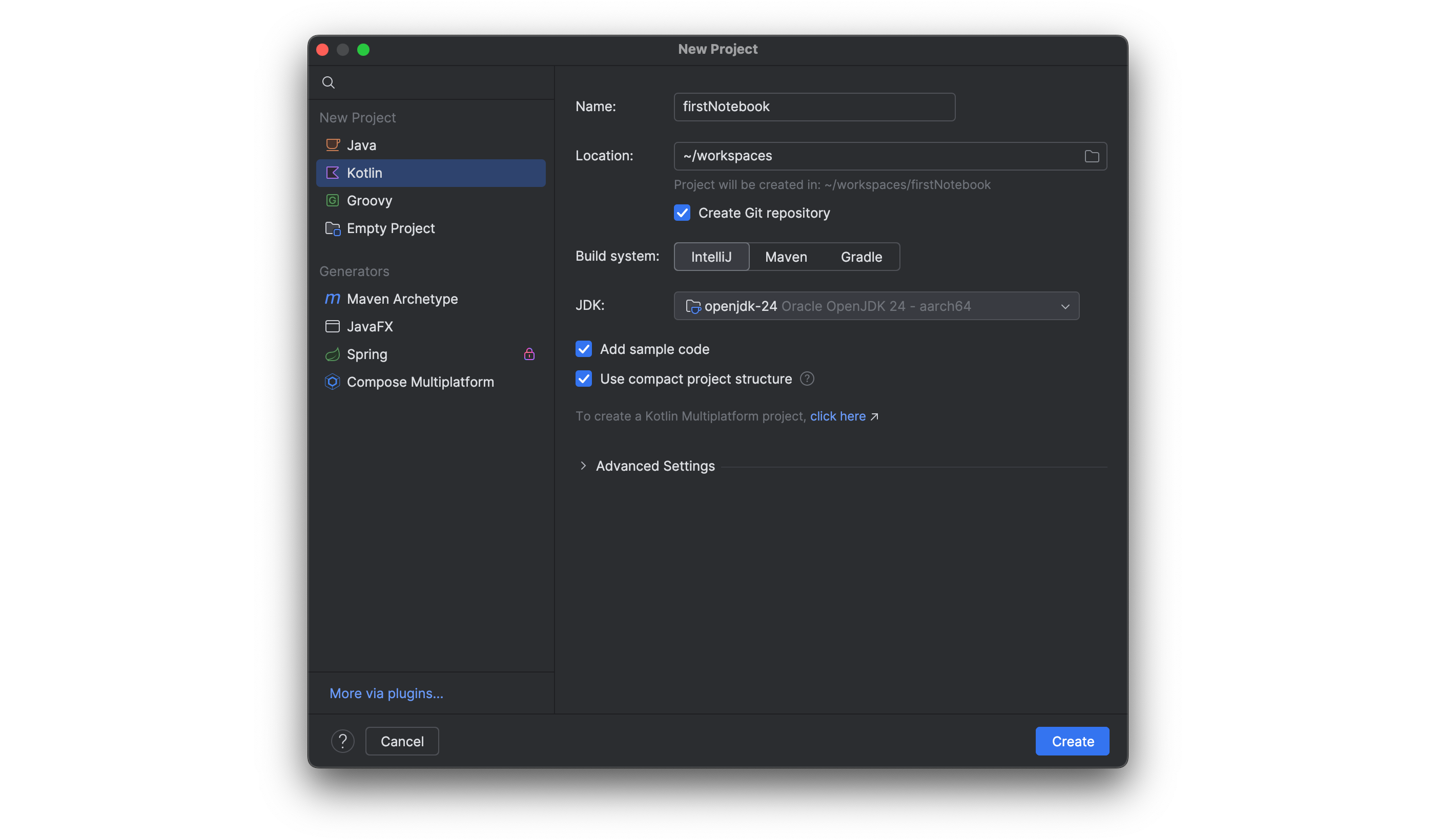1436x840 pixels.
Task: Expand Advanced Settings section
Action: tap(582, 466)
